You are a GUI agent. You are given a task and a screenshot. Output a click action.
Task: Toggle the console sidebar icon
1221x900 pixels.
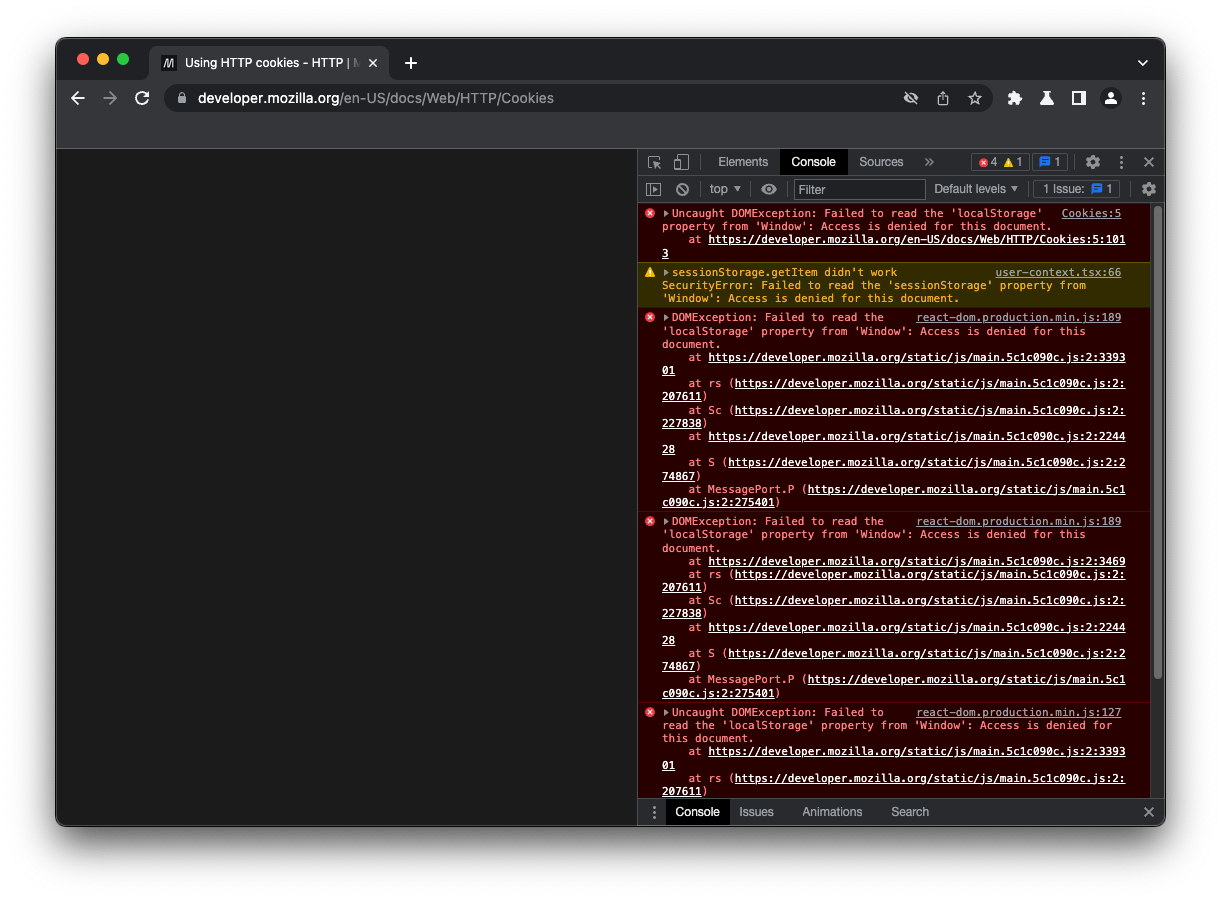tap(654, 189)
